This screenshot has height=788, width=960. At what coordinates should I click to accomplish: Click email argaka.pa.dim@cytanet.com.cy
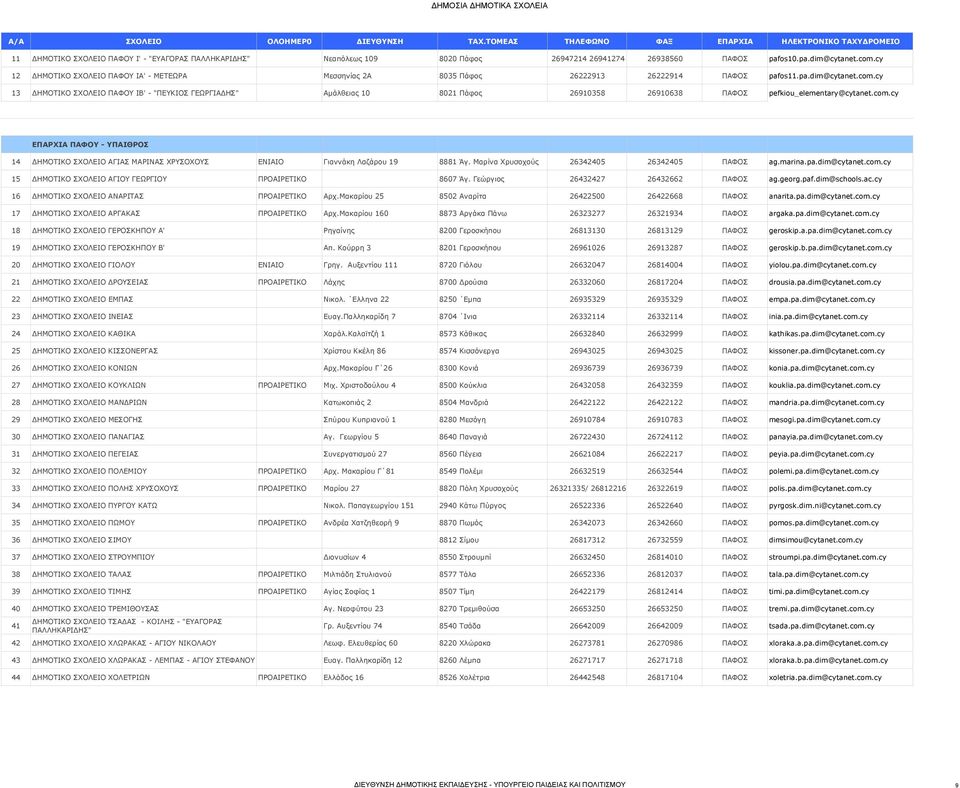(x=824, y=214)
